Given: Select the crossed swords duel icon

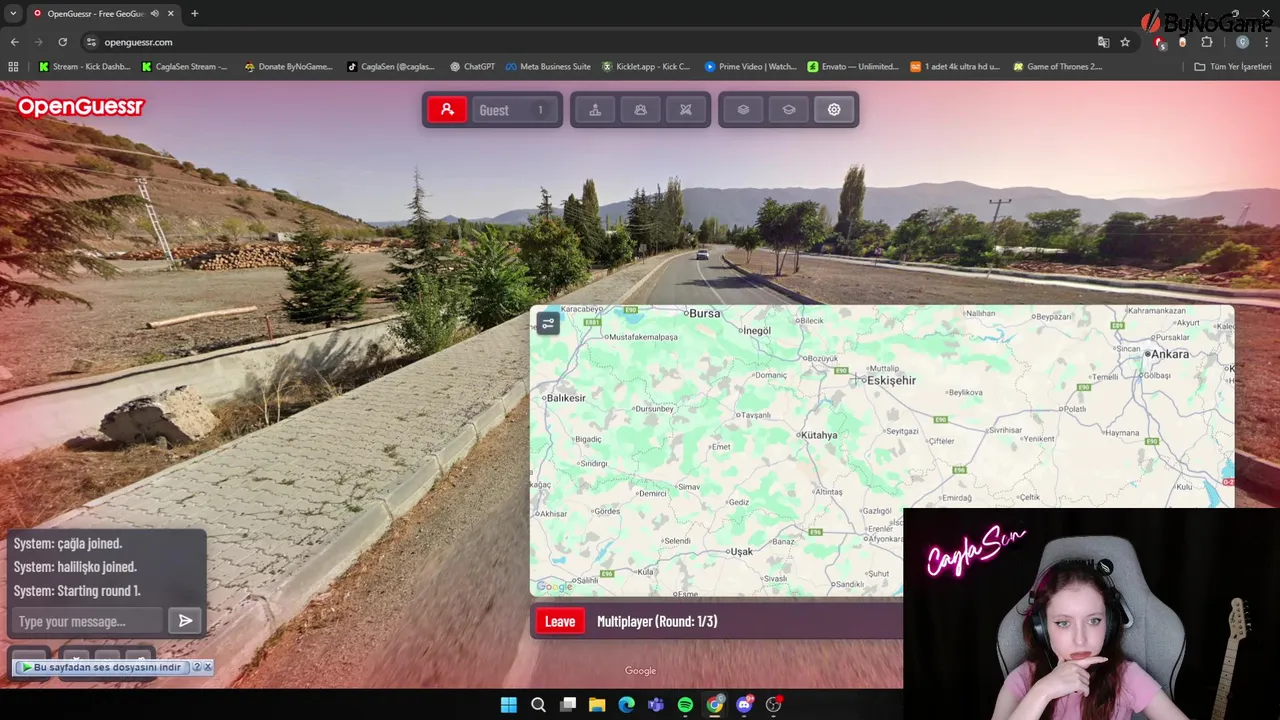Looking at the screenshot, I should 686,110.
